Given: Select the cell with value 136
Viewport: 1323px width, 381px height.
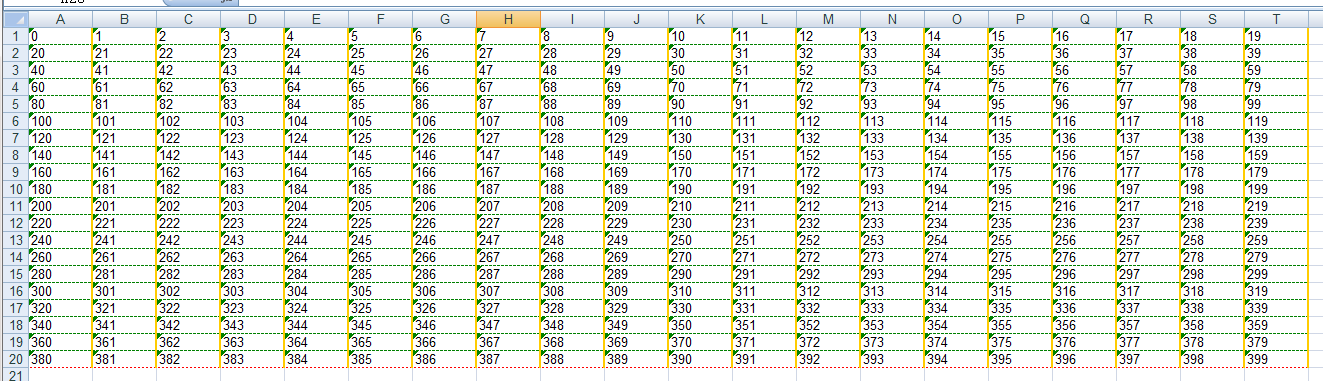Looking at the screenshot, I should pos(1084,138).
